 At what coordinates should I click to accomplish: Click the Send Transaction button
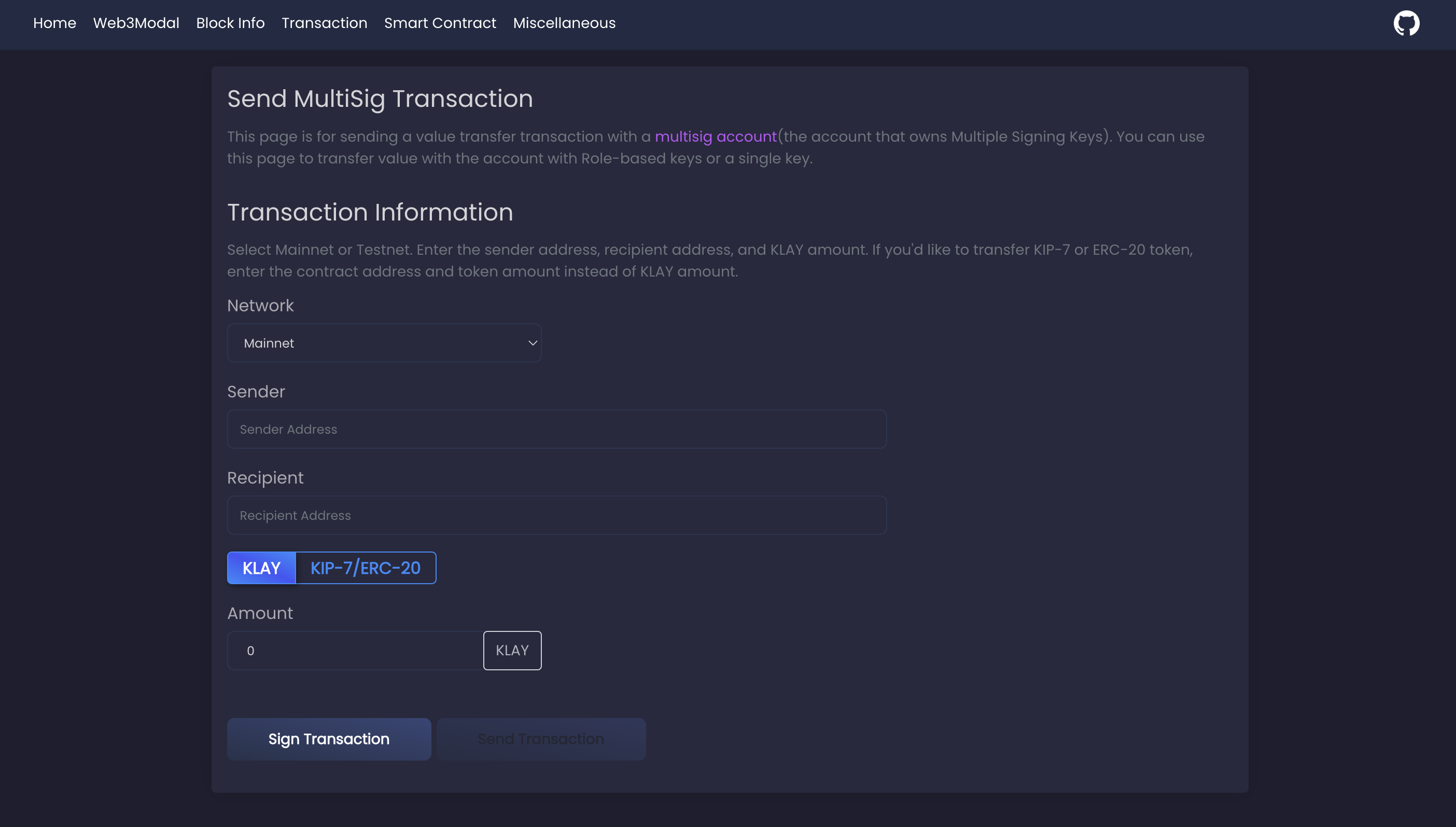coord(541,739)
